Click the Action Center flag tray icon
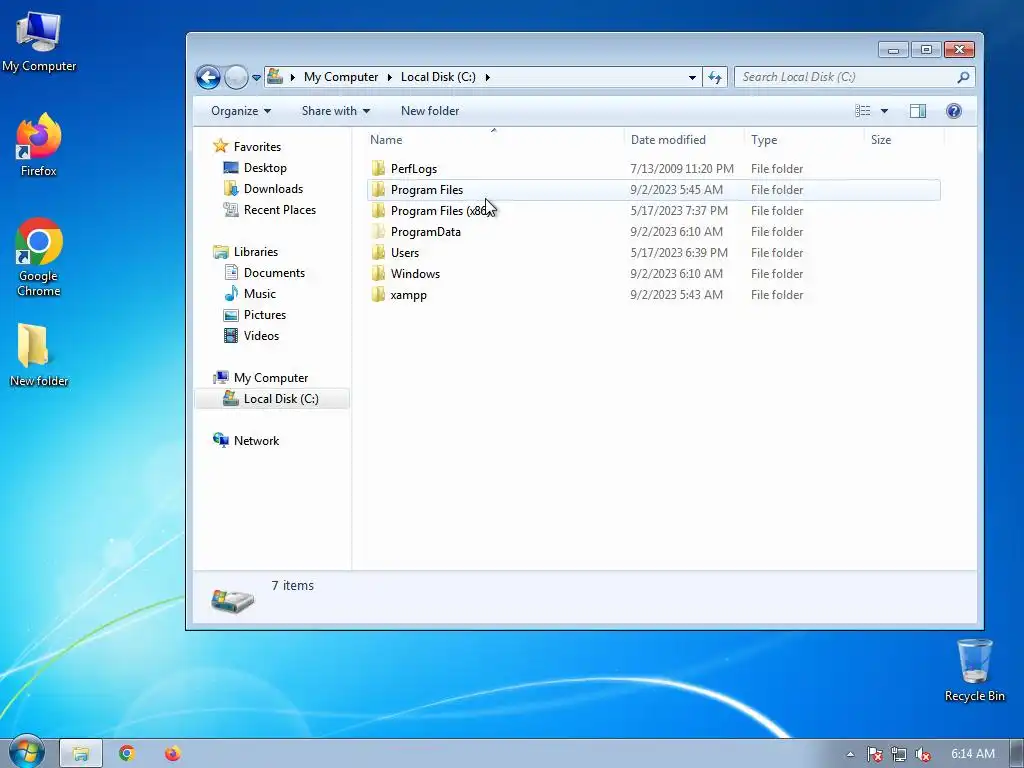 (874, 754)
